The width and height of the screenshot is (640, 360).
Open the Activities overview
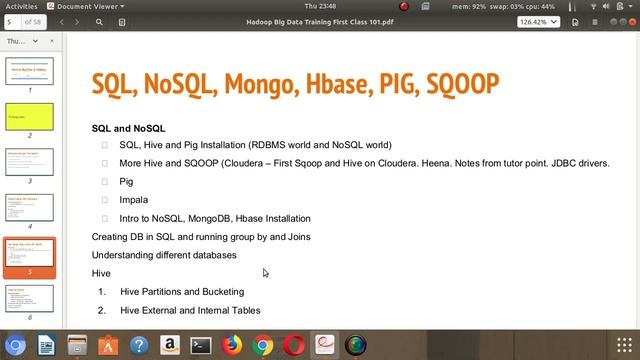pos(21,6)
